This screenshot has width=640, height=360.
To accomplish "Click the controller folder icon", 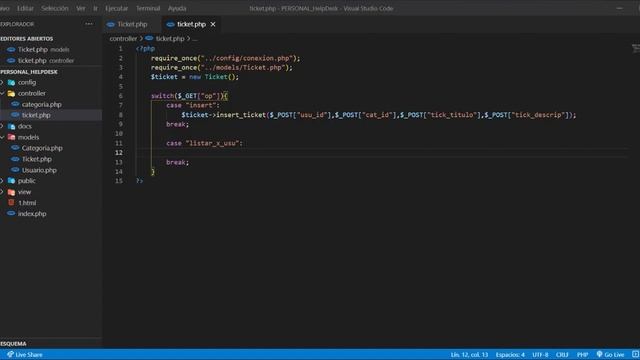I will coord(11,93).
